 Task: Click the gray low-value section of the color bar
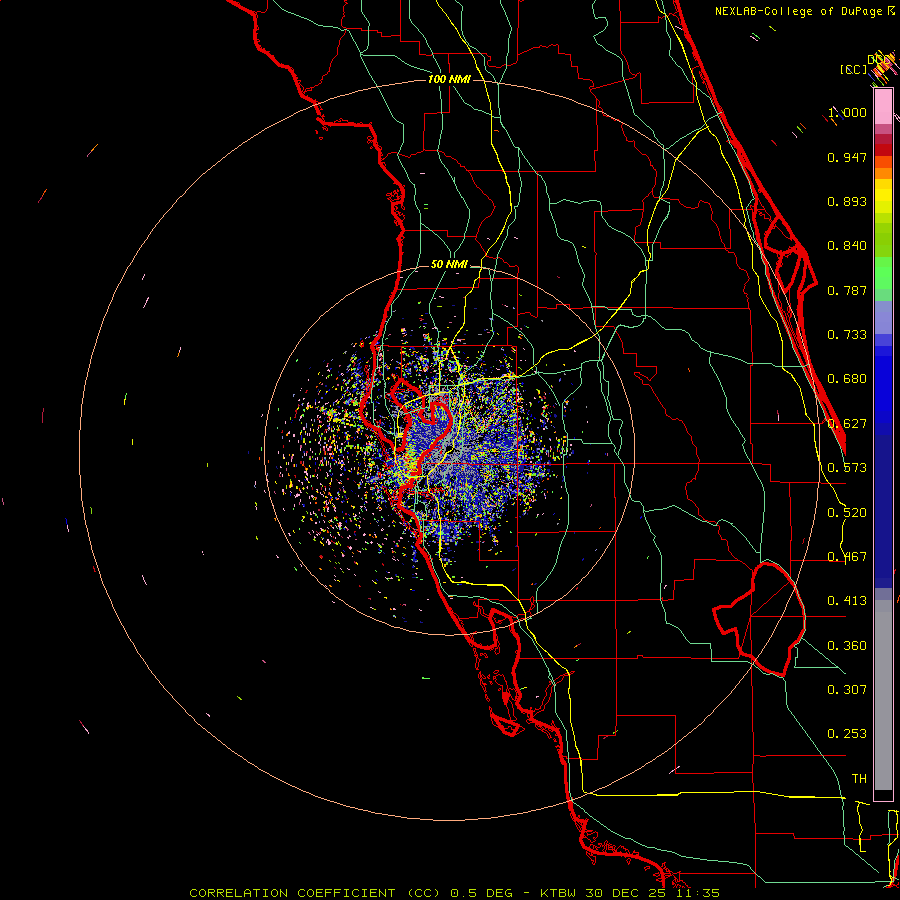click(x=883, y=695)
